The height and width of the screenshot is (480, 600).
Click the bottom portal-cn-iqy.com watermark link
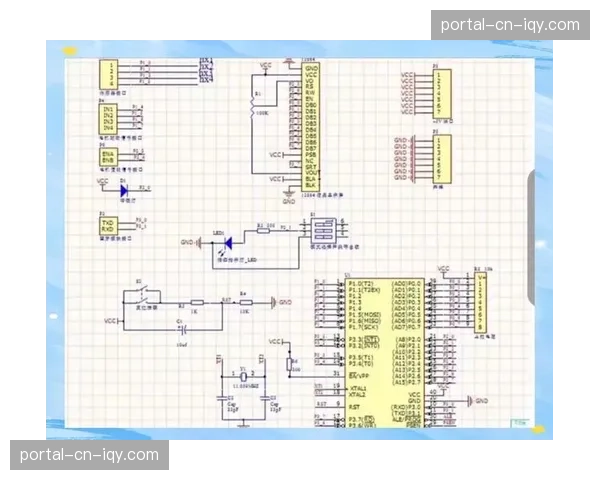click(90, 455)
